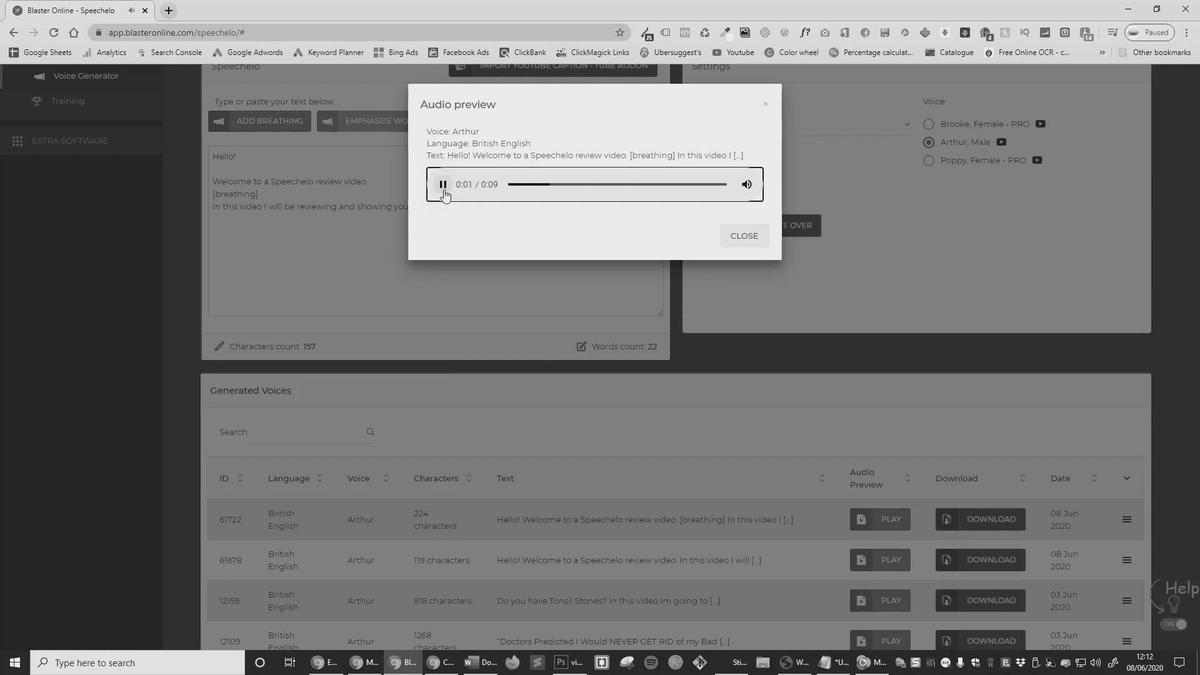Screen dimensions: 1200x675
Task: Open hamburger menu for row 12159
Action: [1127, 600]
